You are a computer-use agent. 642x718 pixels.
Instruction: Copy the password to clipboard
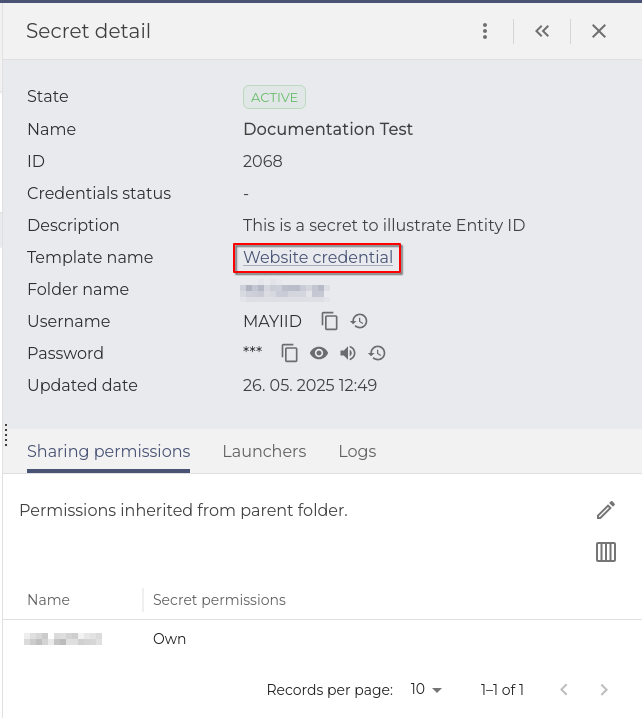click(x=290, y=353)
